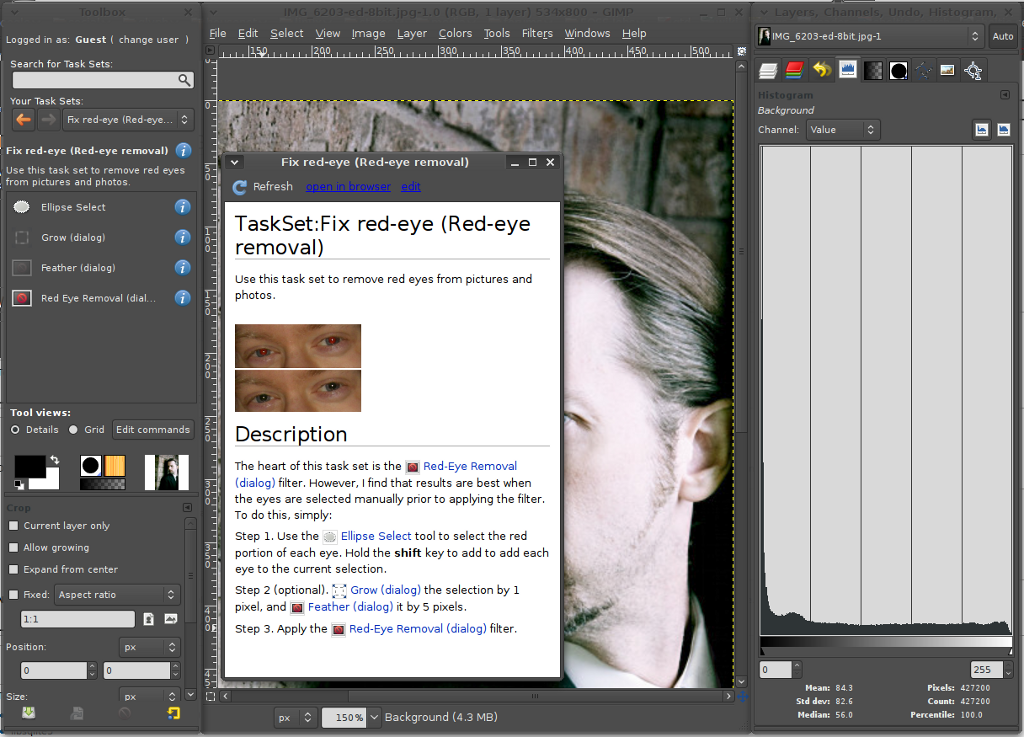Click the Auto button
This screenshot has width=1024, height=737.
tap(1002, 37)
